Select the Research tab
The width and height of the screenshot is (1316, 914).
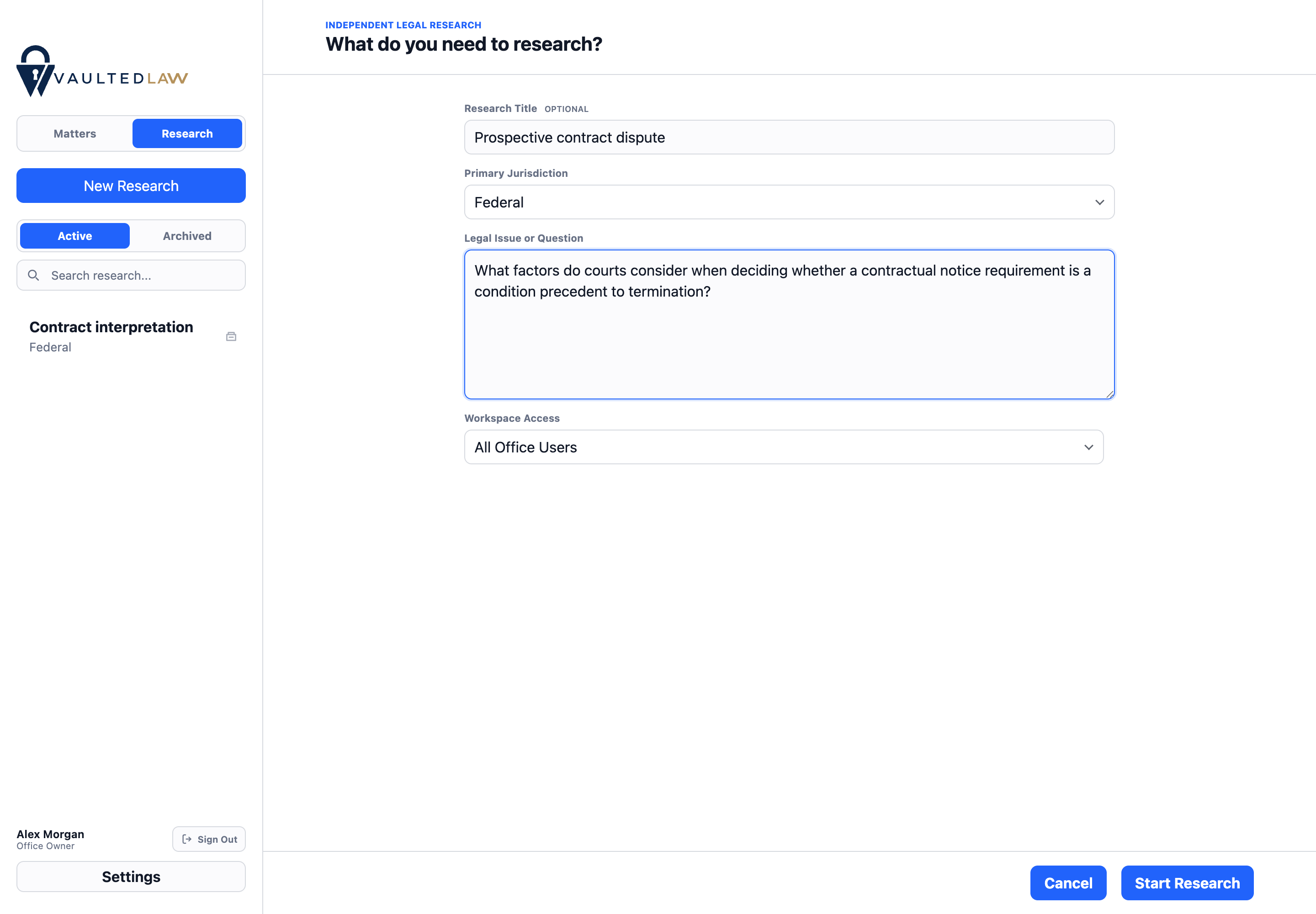(x=187, y=133)
